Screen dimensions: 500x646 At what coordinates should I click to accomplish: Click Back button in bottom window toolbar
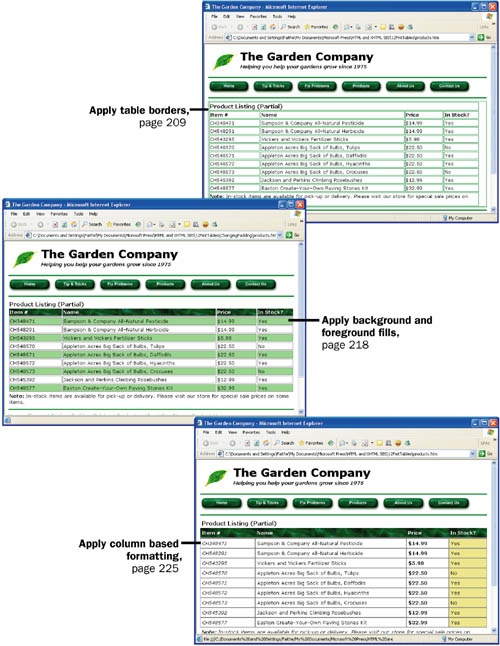tap(211, 443)
